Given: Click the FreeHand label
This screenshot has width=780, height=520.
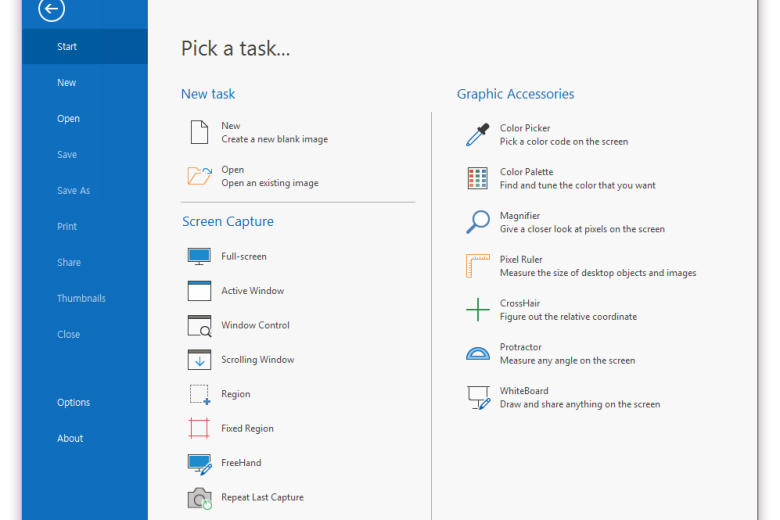Looking at the screenshot, I should [241, 463].
